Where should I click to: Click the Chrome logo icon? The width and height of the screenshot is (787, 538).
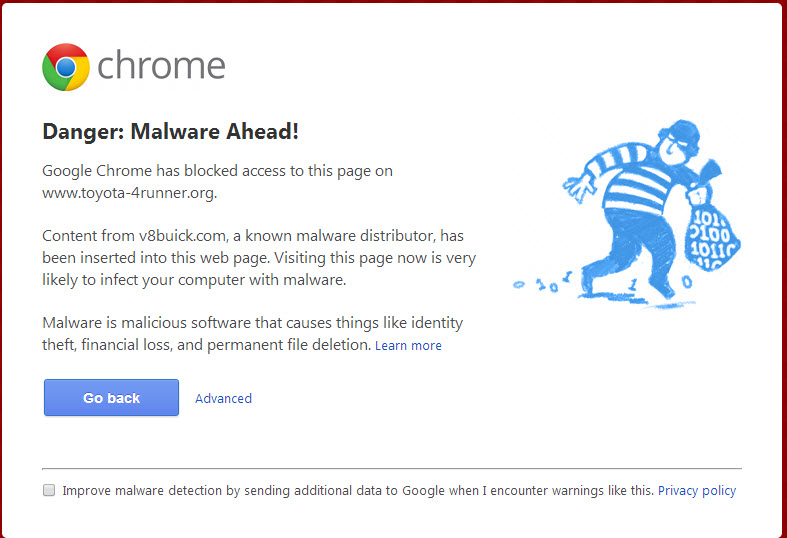click(x=66, y=67)
